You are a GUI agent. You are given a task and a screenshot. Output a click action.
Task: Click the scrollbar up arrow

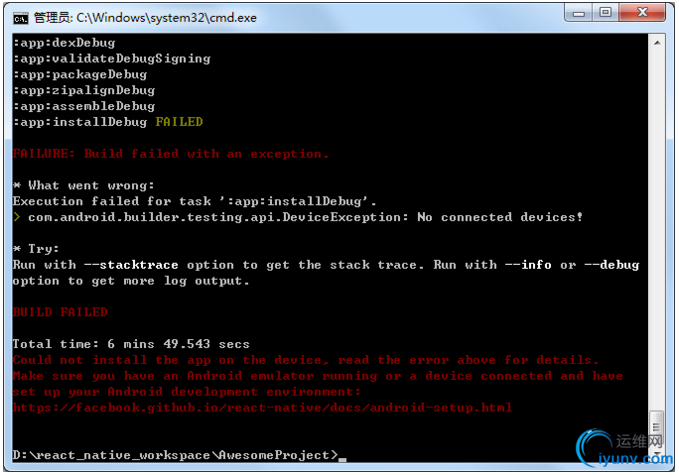pos(657,43)
